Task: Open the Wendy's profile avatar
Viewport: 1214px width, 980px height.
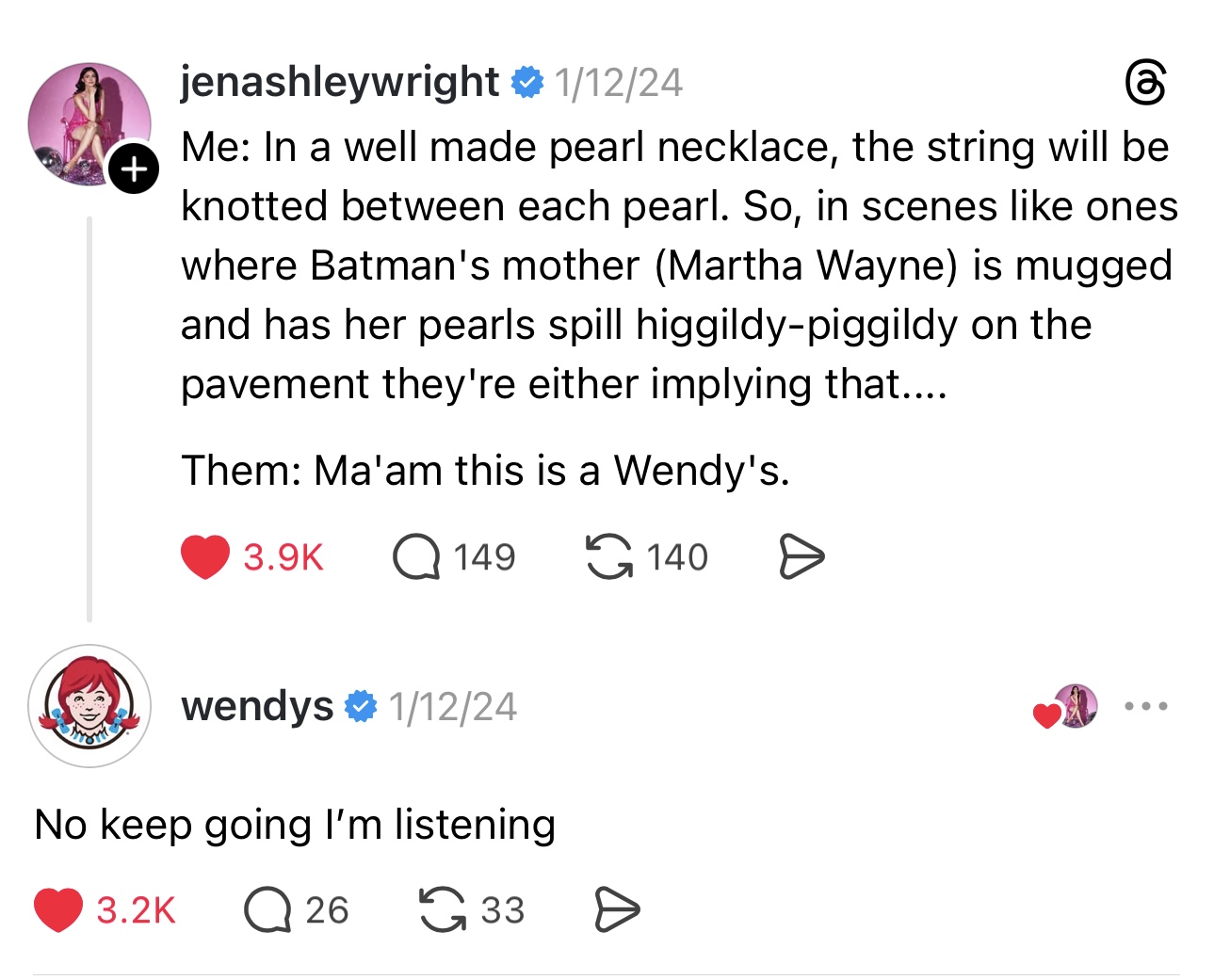Action: tap(89, 706)
